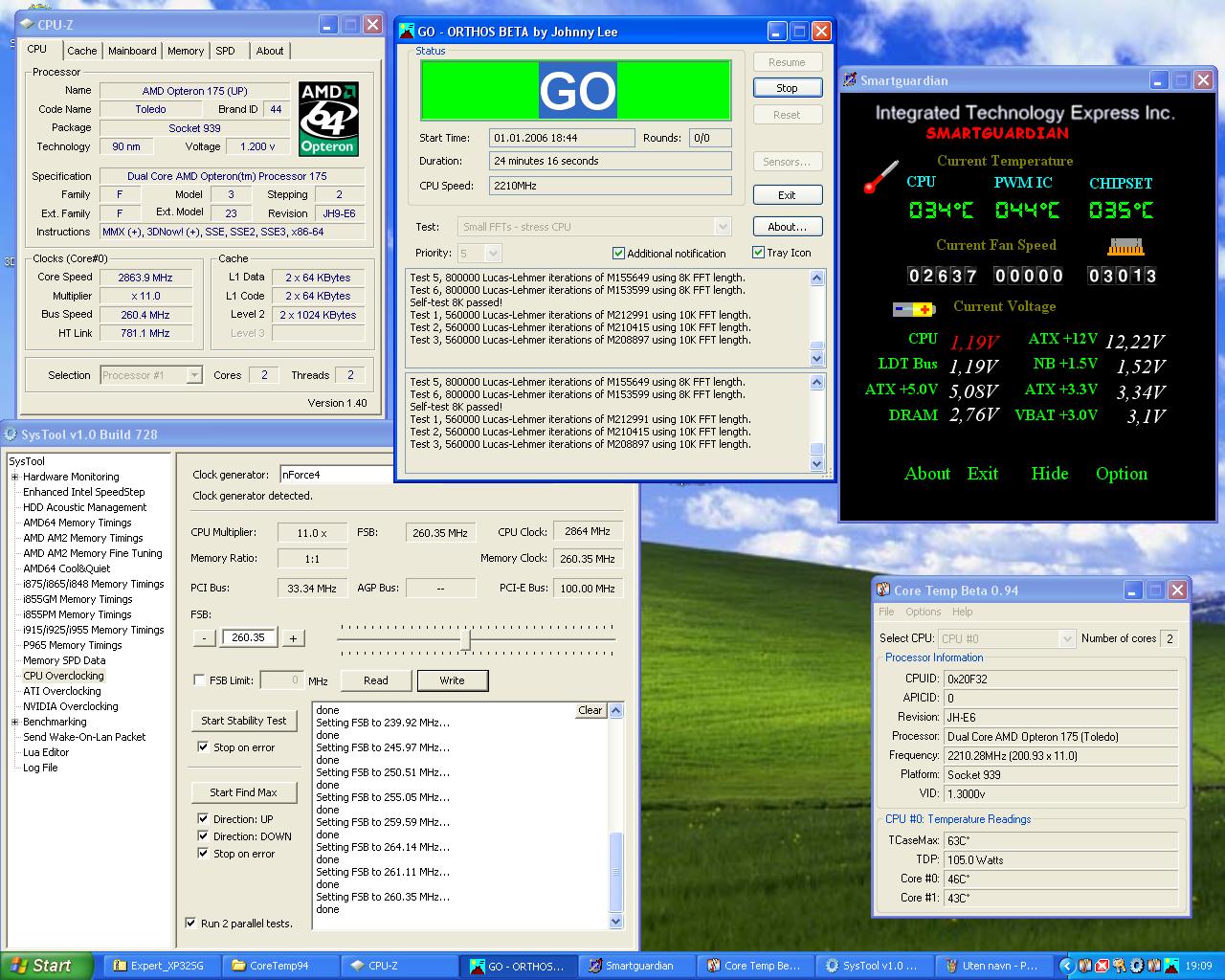Toggle the Tray Icon checkbox in ORTHOS

pyautogui.click(x=758, y=253)
